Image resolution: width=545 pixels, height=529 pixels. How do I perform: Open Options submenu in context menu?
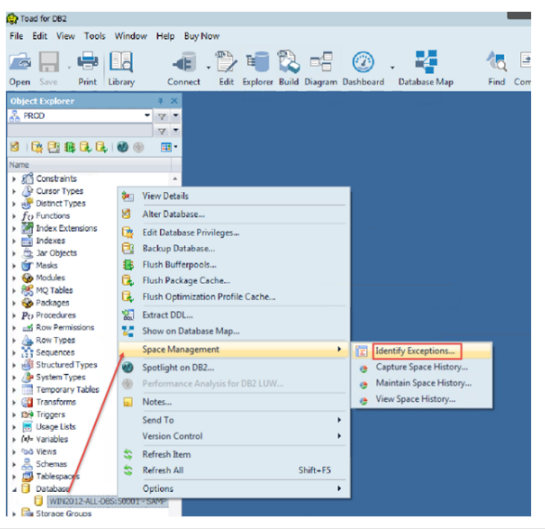[234, 489]
